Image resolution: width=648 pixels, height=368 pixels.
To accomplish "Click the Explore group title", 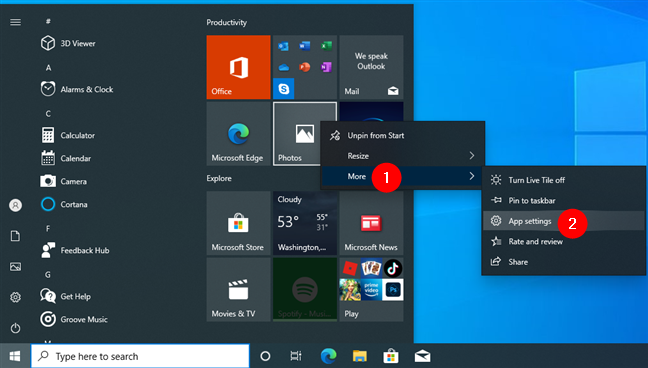I will coord(219,178).
